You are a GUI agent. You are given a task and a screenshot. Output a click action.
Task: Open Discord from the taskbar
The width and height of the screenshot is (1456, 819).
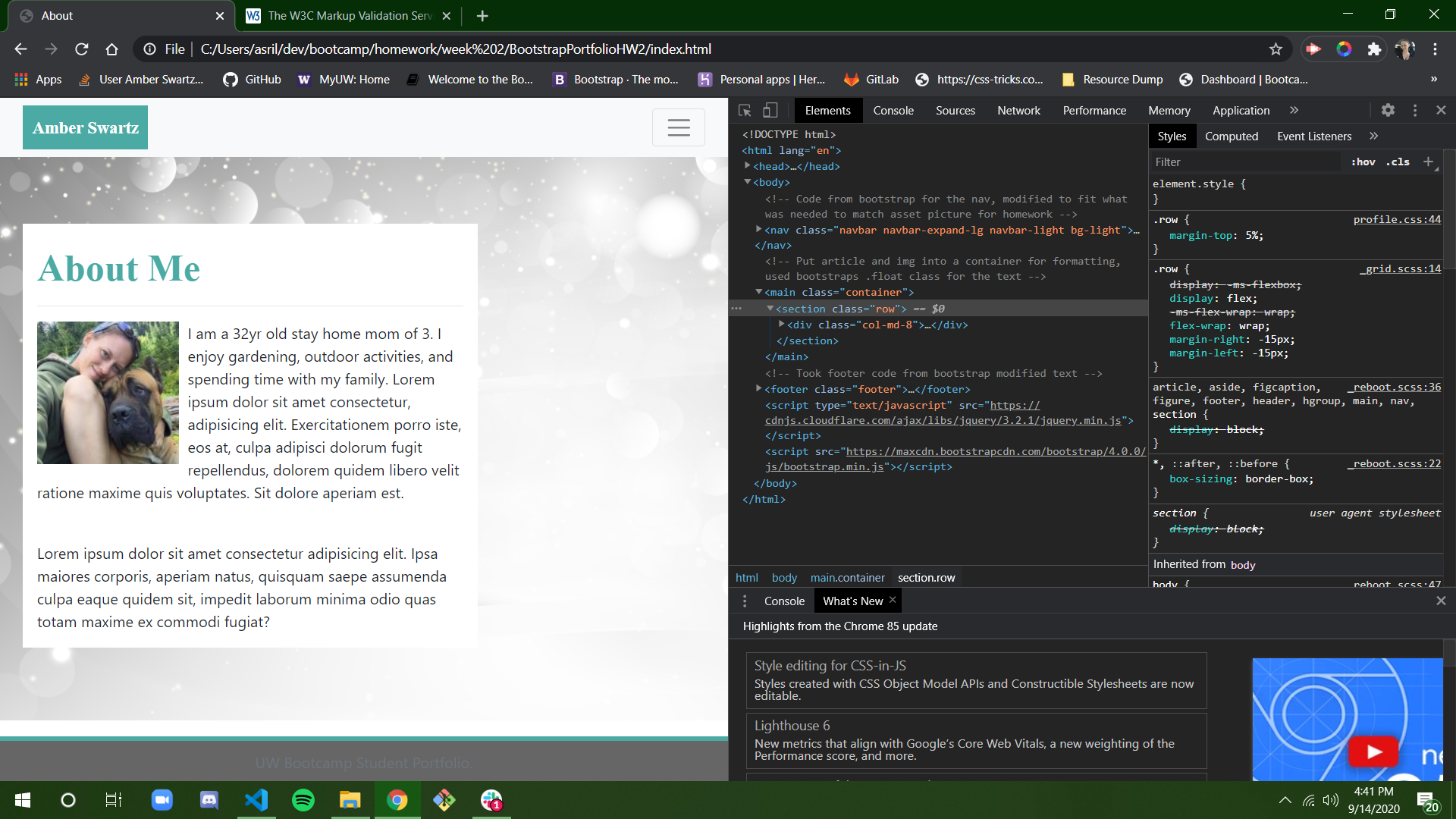(x=209, y=800)
